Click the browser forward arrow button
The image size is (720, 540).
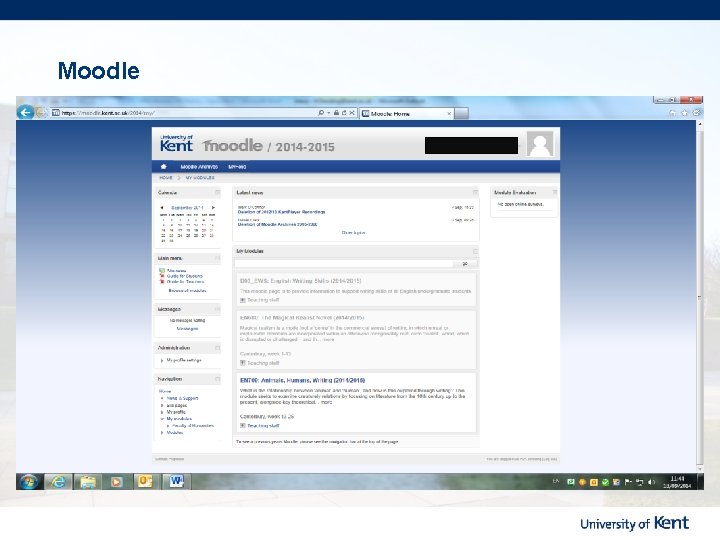41,112
